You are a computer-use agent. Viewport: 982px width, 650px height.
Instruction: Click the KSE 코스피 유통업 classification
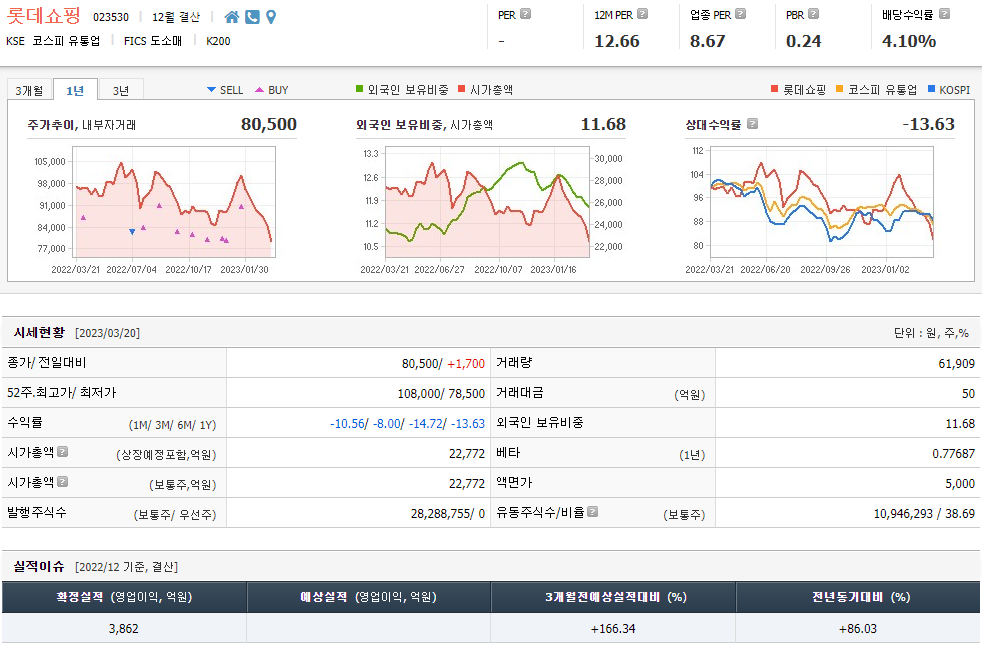(x=53, y=41)
